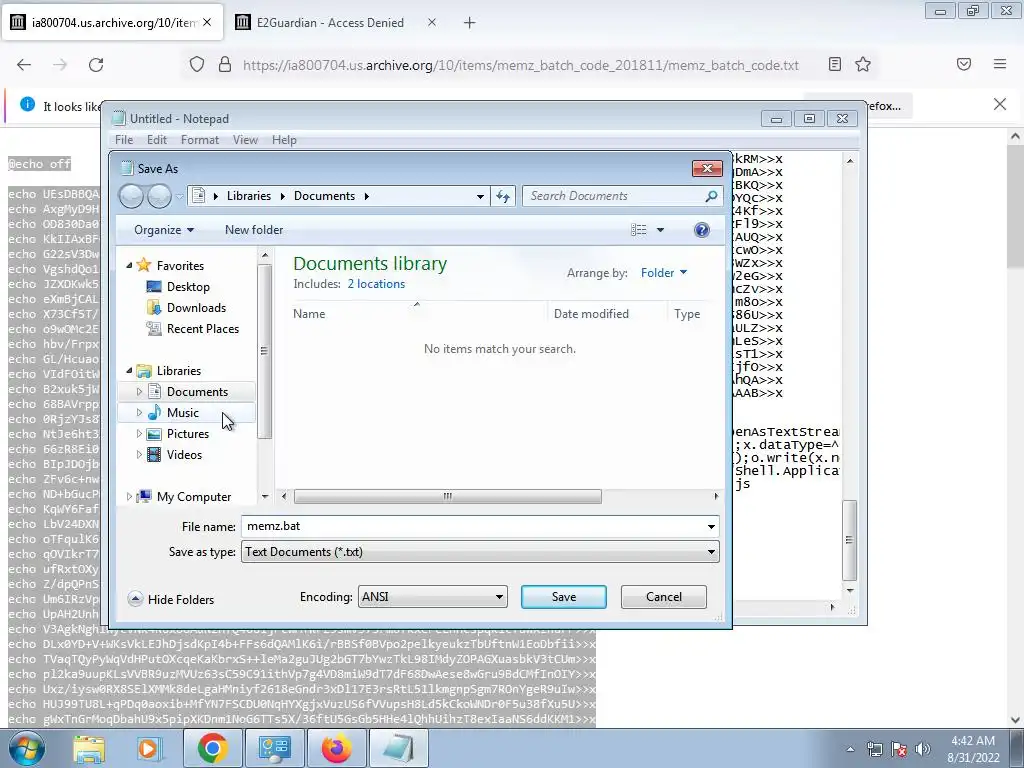
Task: Select Recent Places in Favorites
Action: 202,328
